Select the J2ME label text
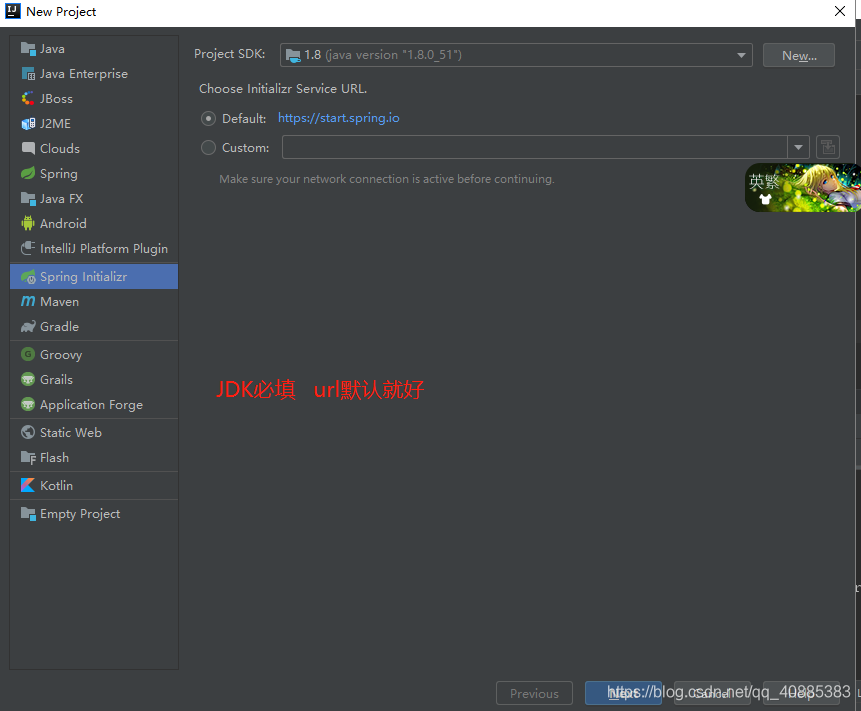The image size is (861, 711). [x=55, y=124]
